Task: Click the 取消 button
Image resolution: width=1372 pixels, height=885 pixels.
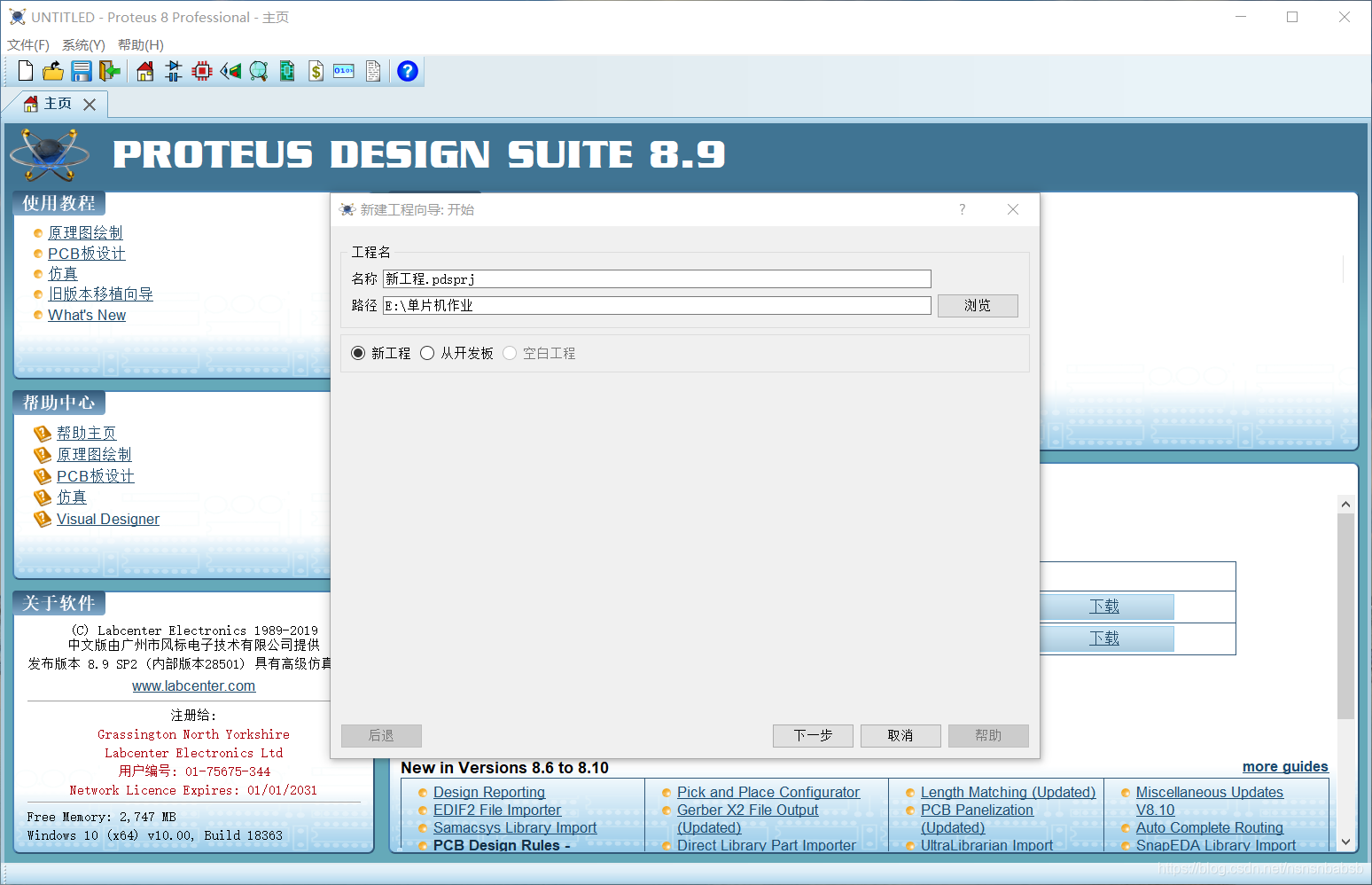Action: (x=900, y=736)
